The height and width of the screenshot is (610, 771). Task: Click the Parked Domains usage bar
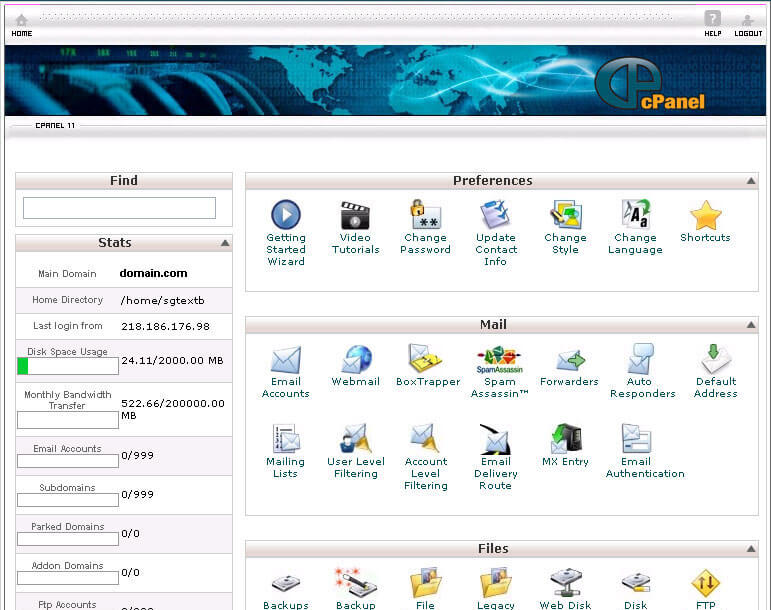pyautogui.click(x=68, y=539)
